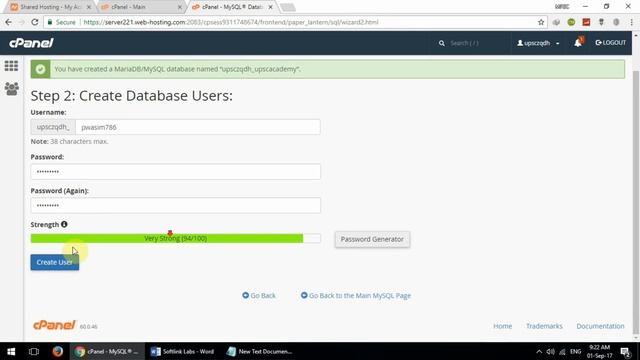This screenshot has height=360, width=640.
Task: Click the Secure padlock site info
Action: click(x=61, y=22)
